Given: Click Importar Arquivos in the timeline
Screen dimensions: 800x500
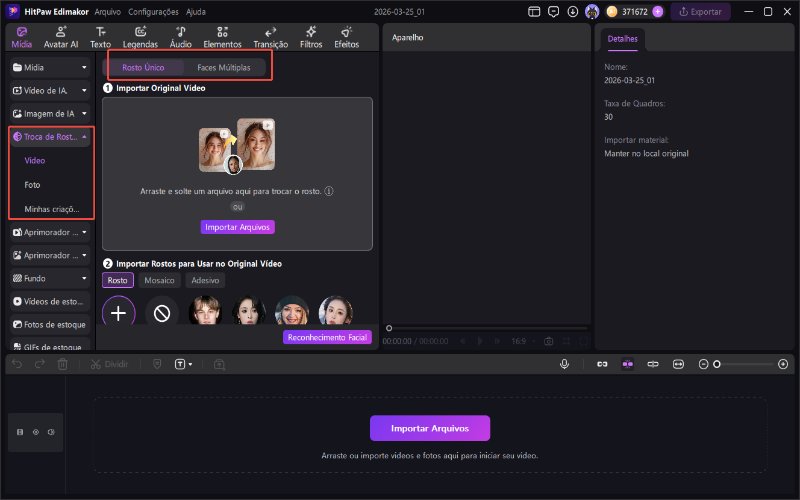Looking at the screenshot, I should click(x=430, y=428).
